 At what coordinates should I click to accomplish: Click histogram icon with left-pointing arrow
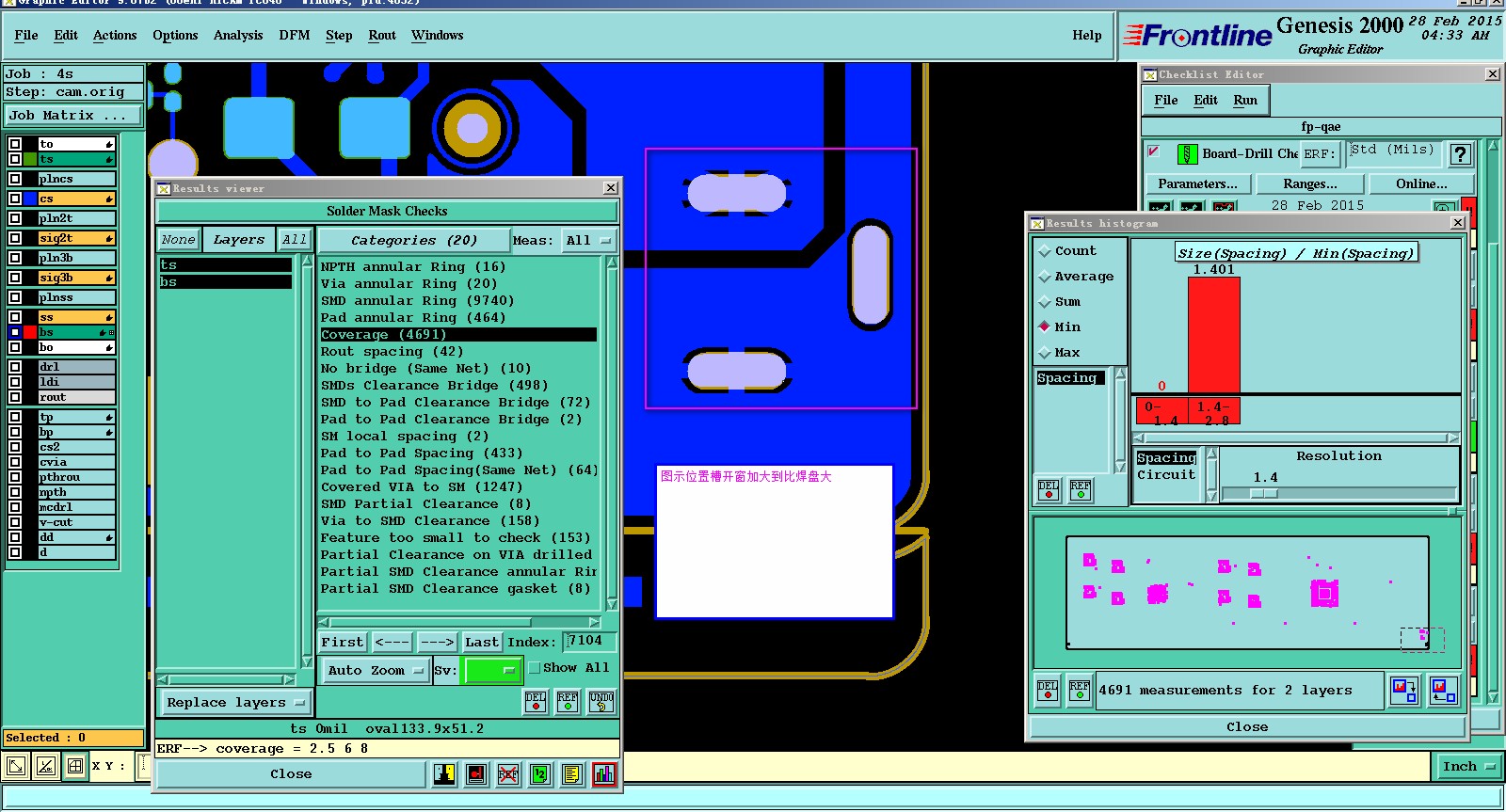[x=1443, y=691]
